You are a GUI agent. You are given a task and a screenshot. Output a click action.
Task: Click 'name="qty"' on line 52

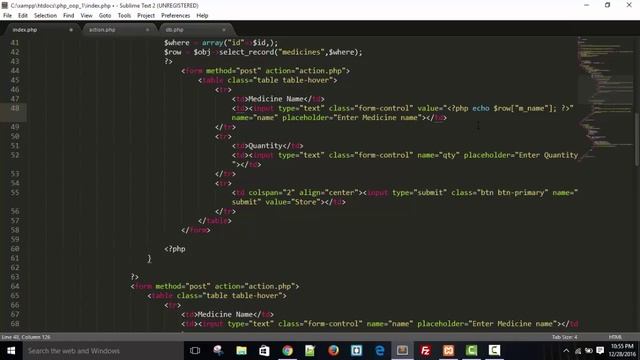tap(438, 155)
